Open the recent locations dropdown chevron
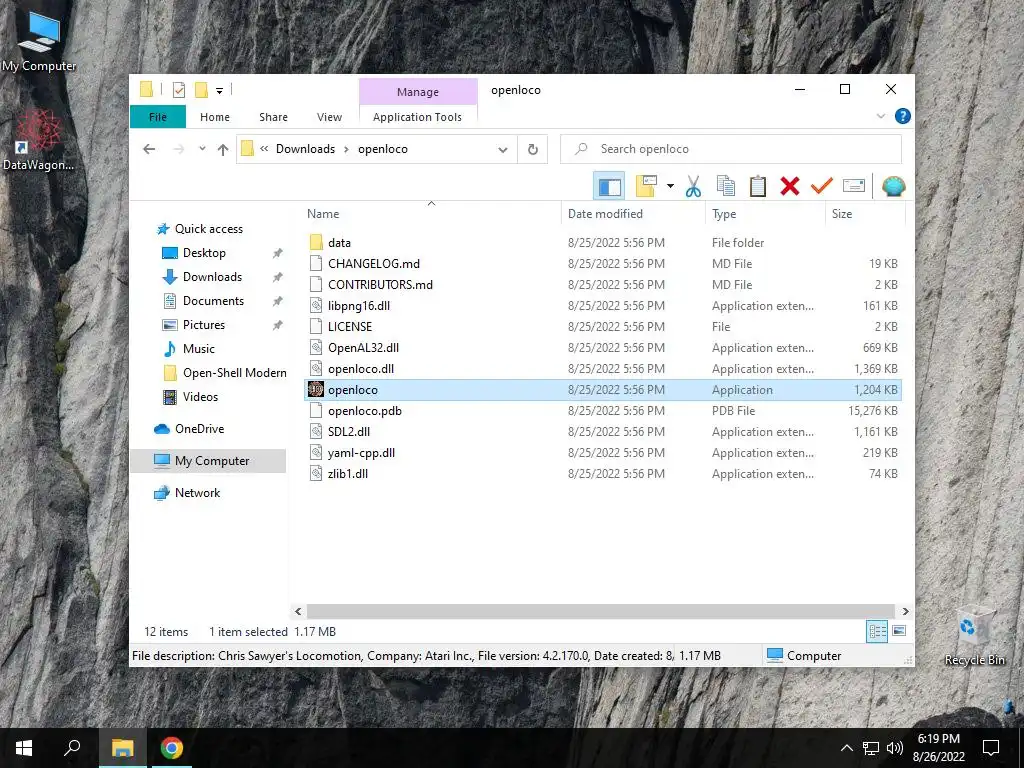Screen dimensions: 1024x768 tap(202, 149)
